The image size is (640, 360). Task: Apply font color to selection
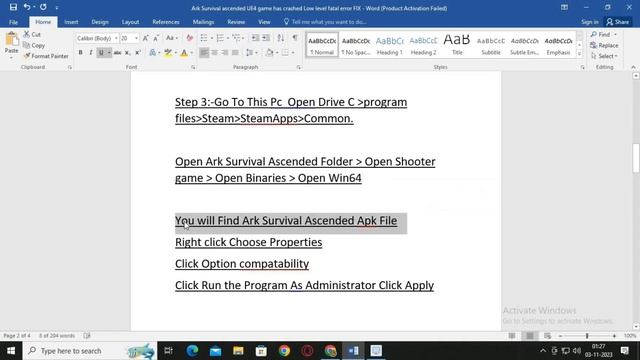coord(184,53)
